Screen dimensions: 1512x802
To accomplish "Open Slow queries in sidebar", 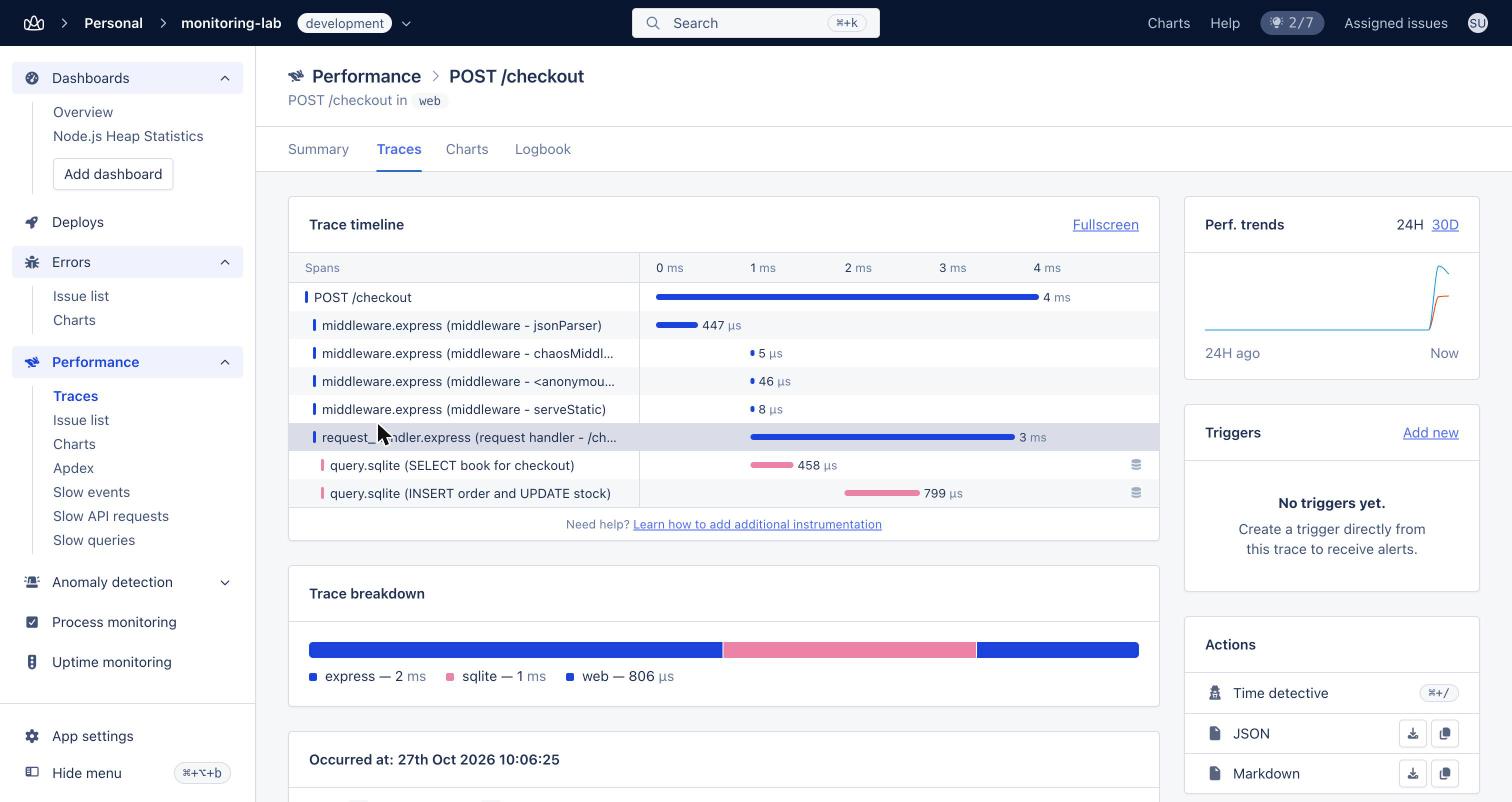I will [x=94, y=540].
